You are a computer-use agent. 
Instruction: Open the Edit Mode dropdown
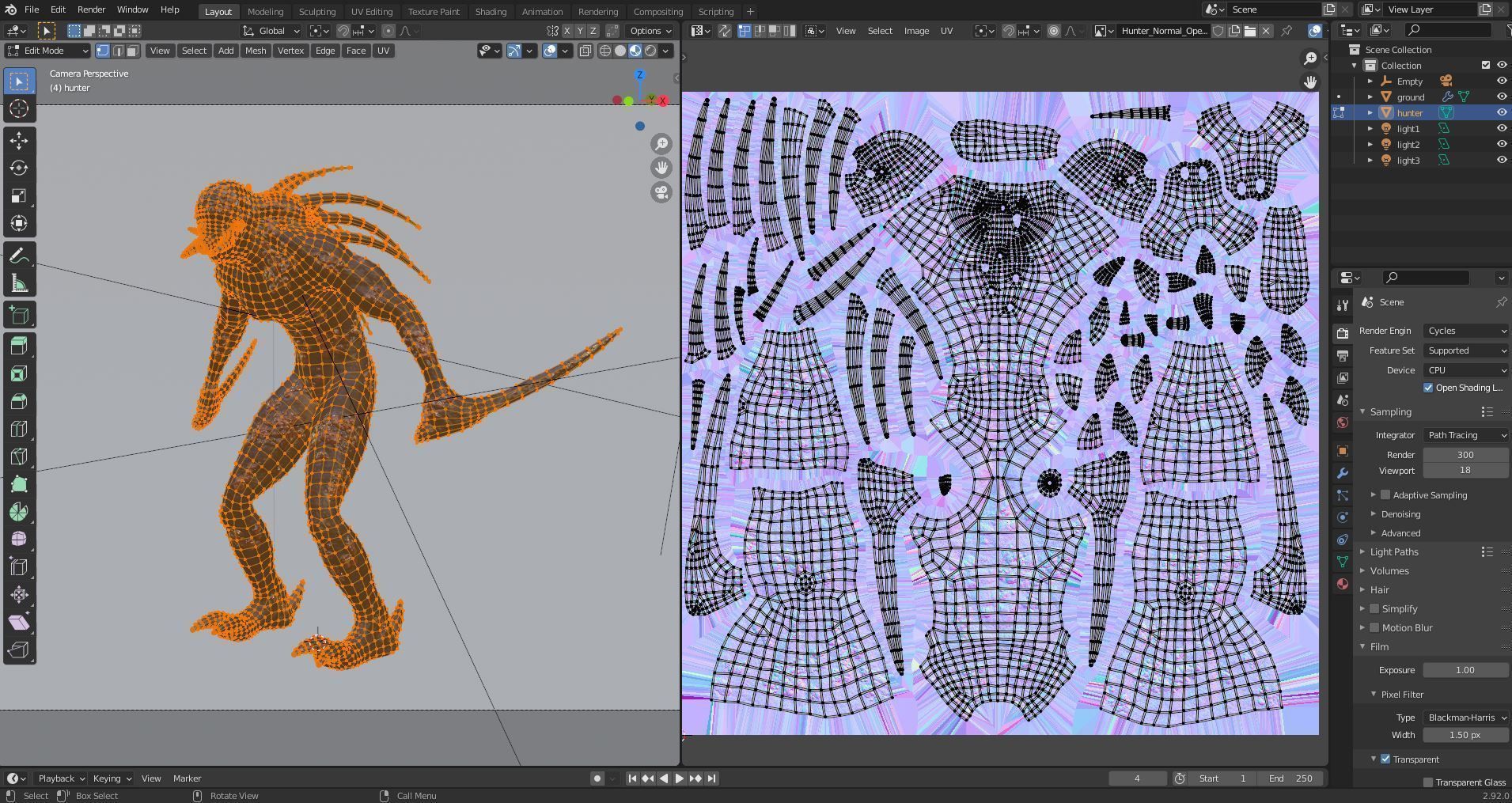click(47, 51)
